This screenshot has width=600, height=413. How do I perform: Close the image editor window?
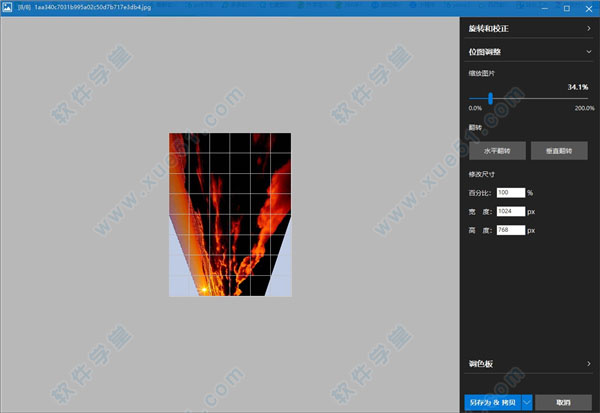(590, 8)
